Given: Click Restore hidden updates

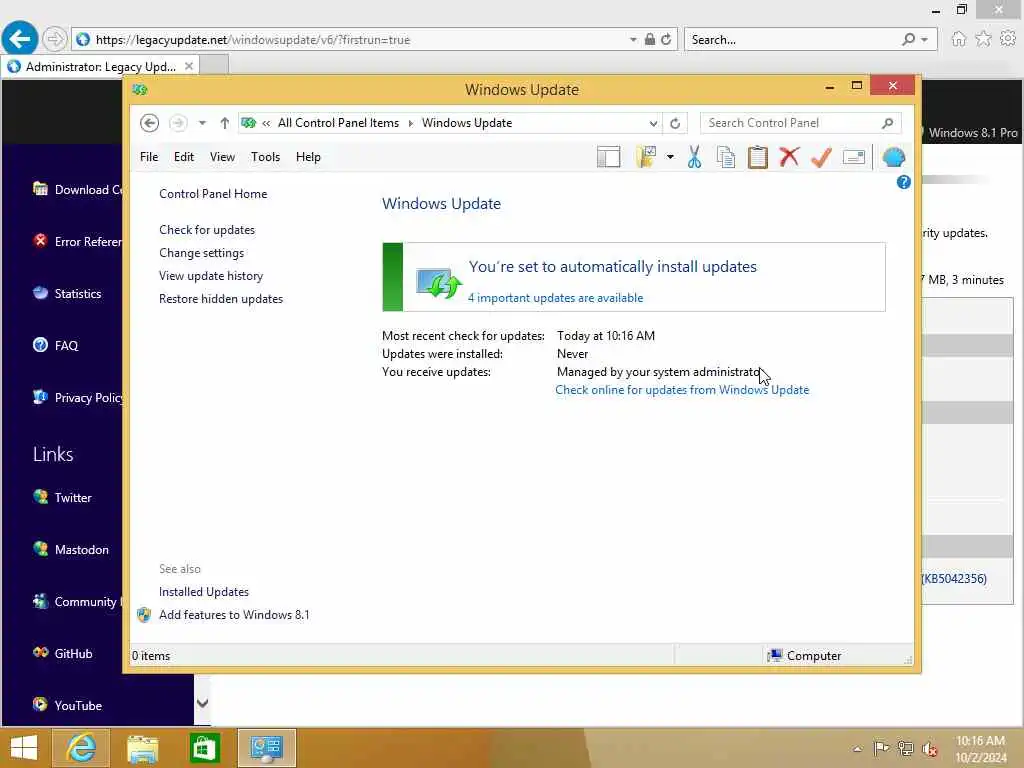Looking at the screenshot, I should click(x=221, y=298).
